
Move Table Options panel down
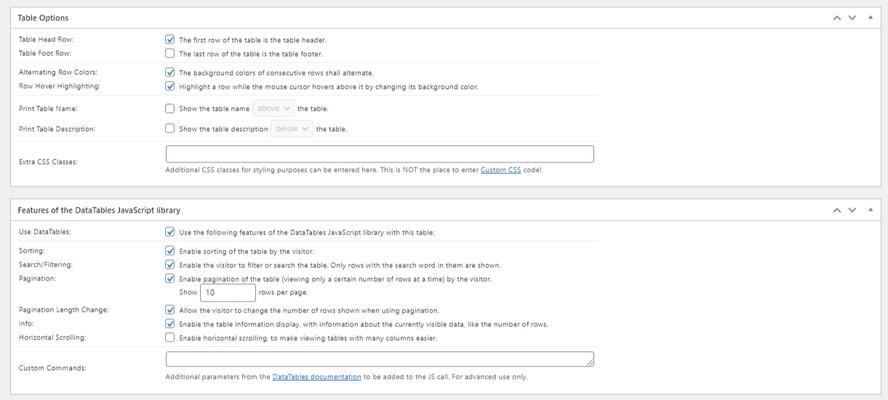852,18
